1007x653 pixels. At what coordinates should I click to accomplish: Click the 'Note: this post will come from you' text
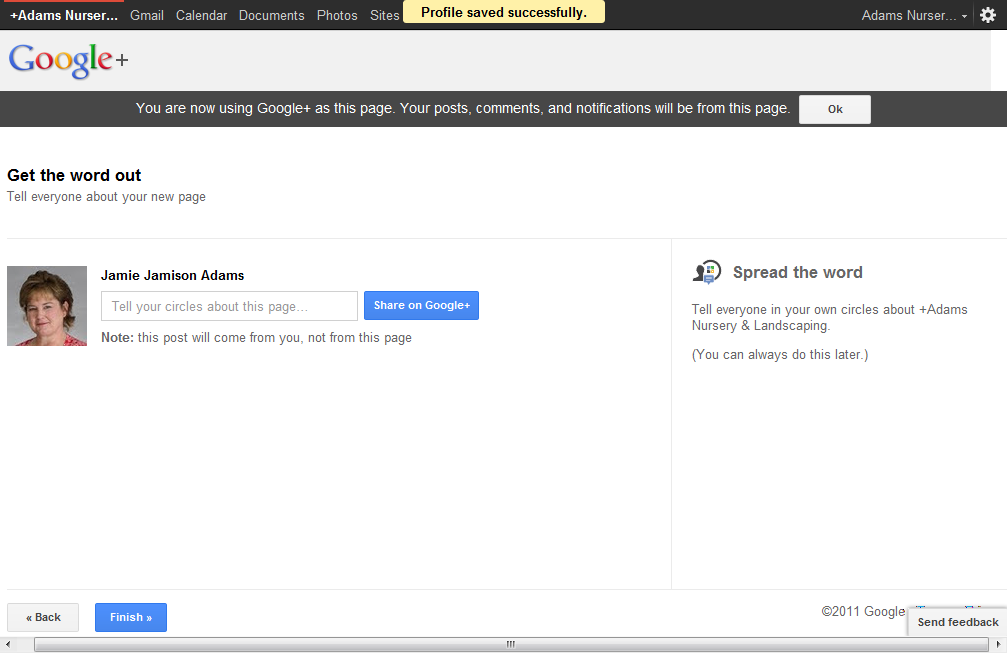point(256,338)
